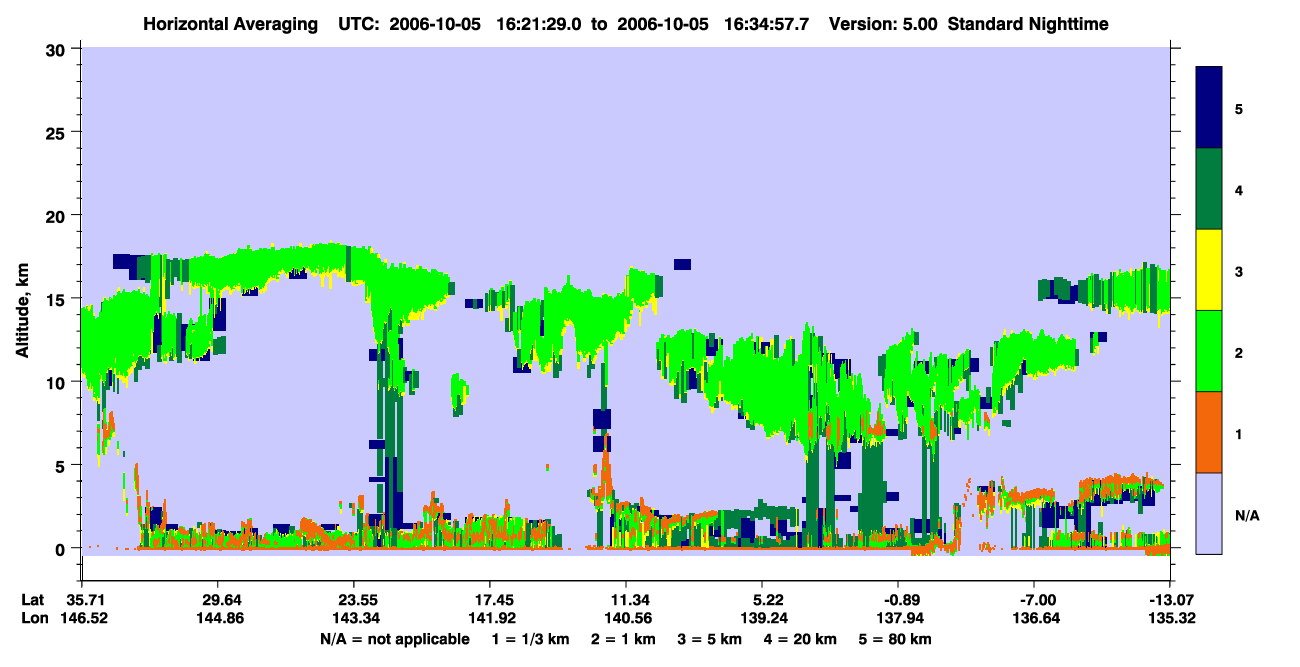
Task: Click the latitude value 35.71
Action: (x=82, y=599)
